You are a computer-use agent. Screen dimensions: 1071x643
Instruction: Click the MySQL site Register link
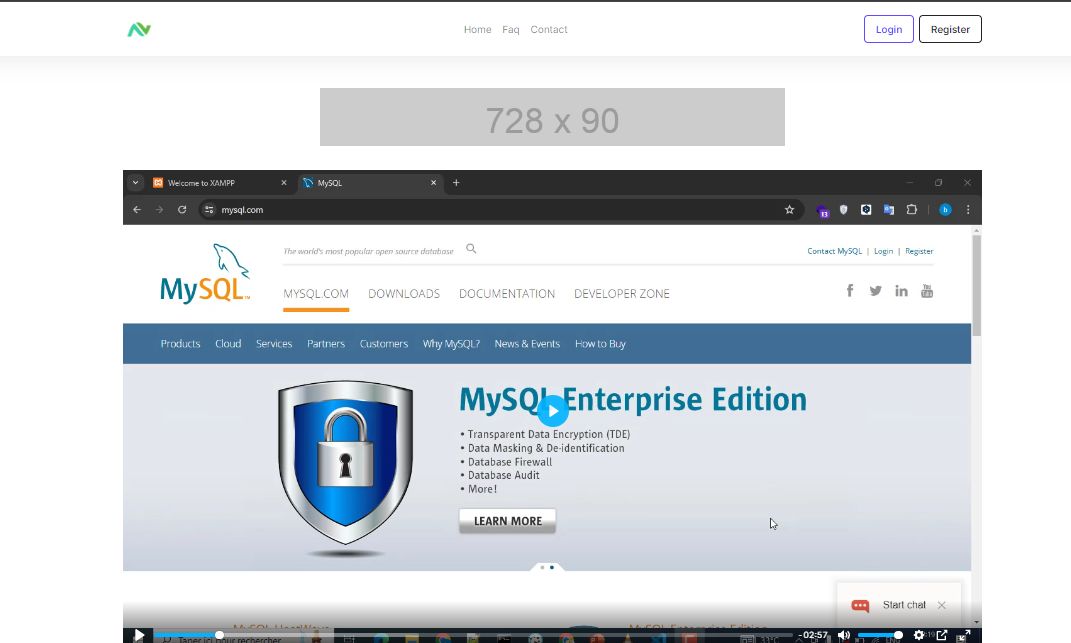coord(919,251)
